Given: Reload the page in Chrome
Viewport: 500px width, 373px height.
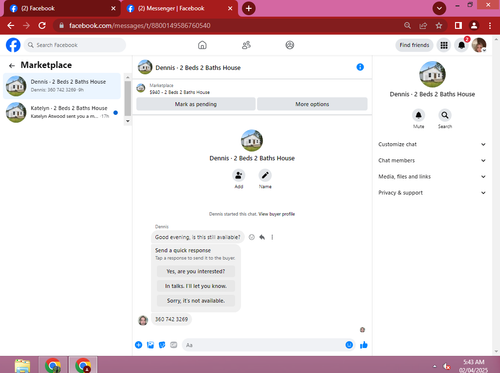Looking at the screenshot, I should [42, 25].
